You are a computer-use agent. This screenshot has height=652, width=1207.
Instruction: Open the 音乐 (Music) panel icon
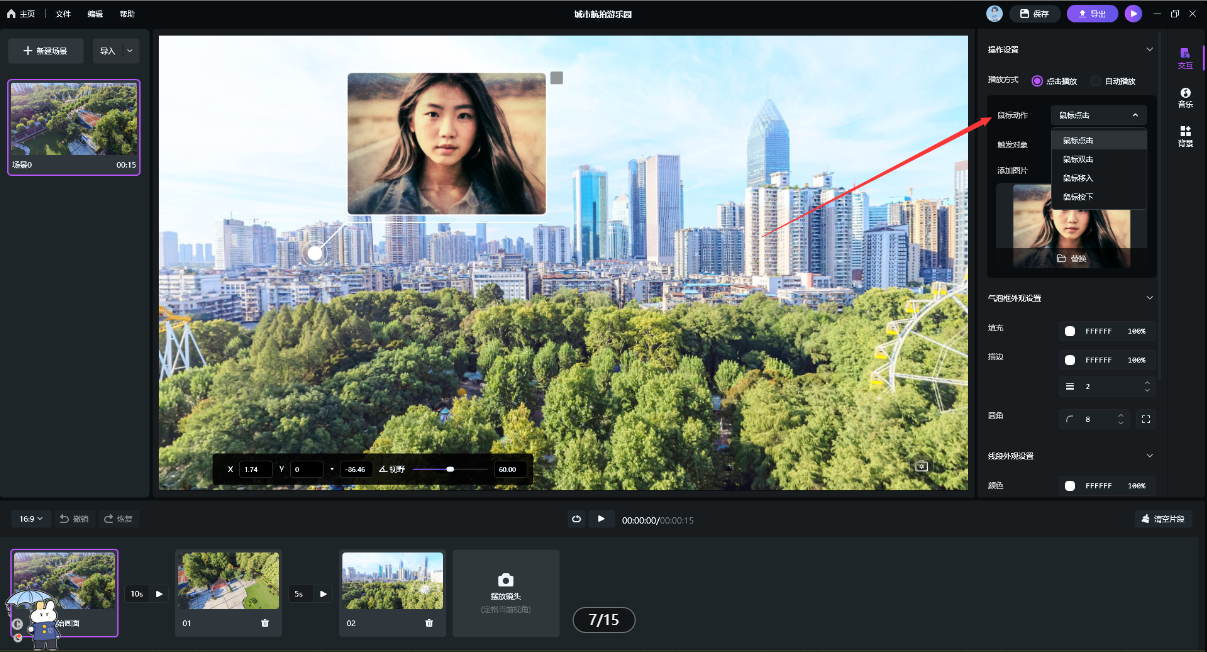pos(1185,97)
